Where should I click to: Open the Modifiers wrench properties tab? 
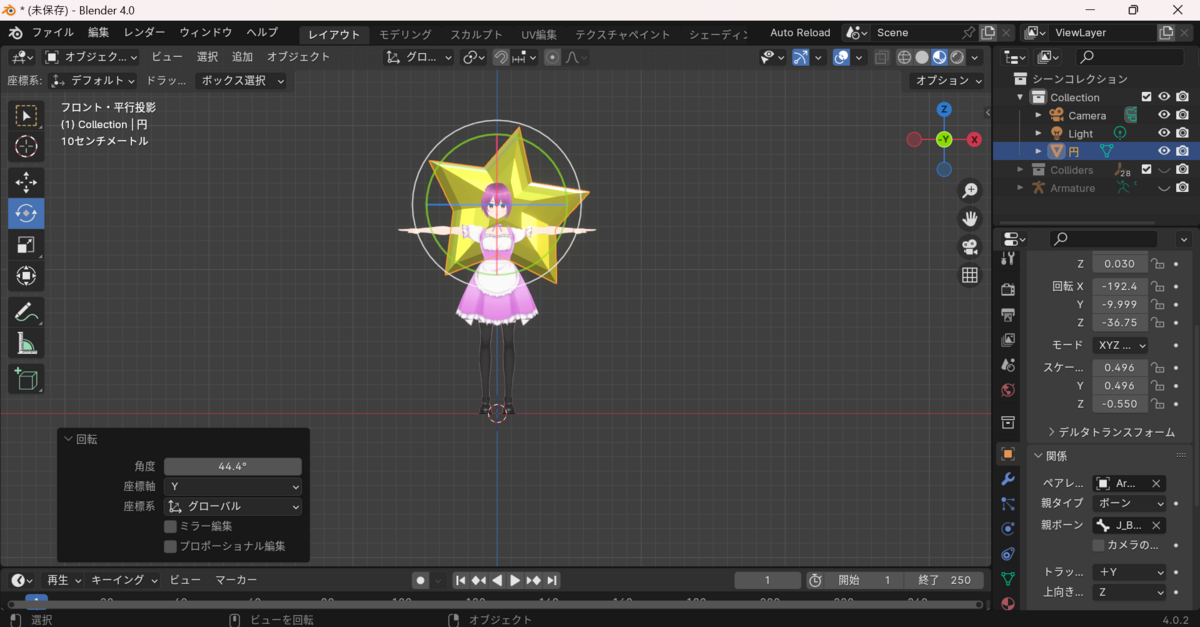[1008, 479]
